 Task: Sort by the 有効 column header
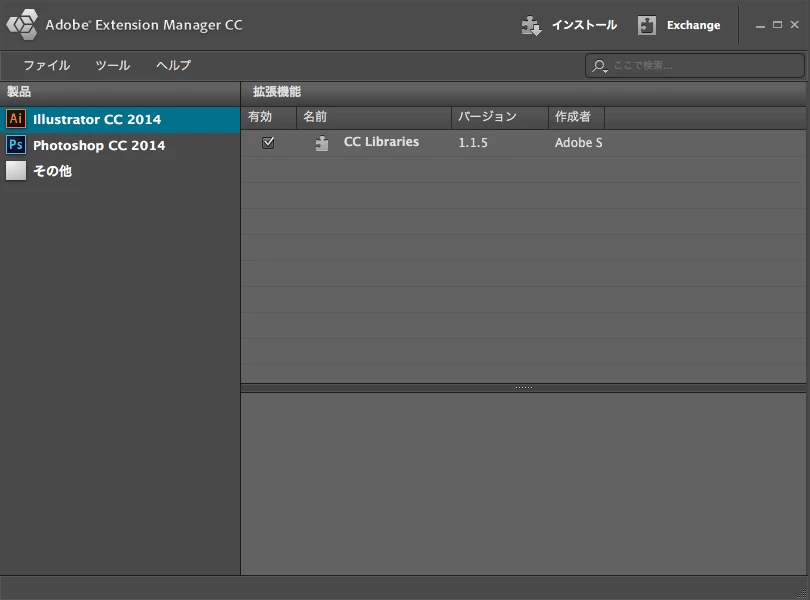pyautogui.click(x=269, y=117)
